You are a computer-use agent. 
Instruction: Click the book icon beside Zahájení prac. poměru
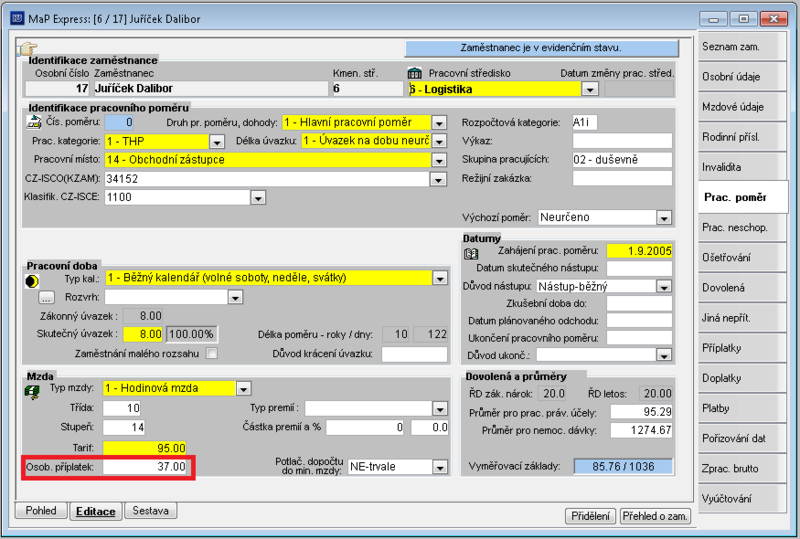[471, 254]
